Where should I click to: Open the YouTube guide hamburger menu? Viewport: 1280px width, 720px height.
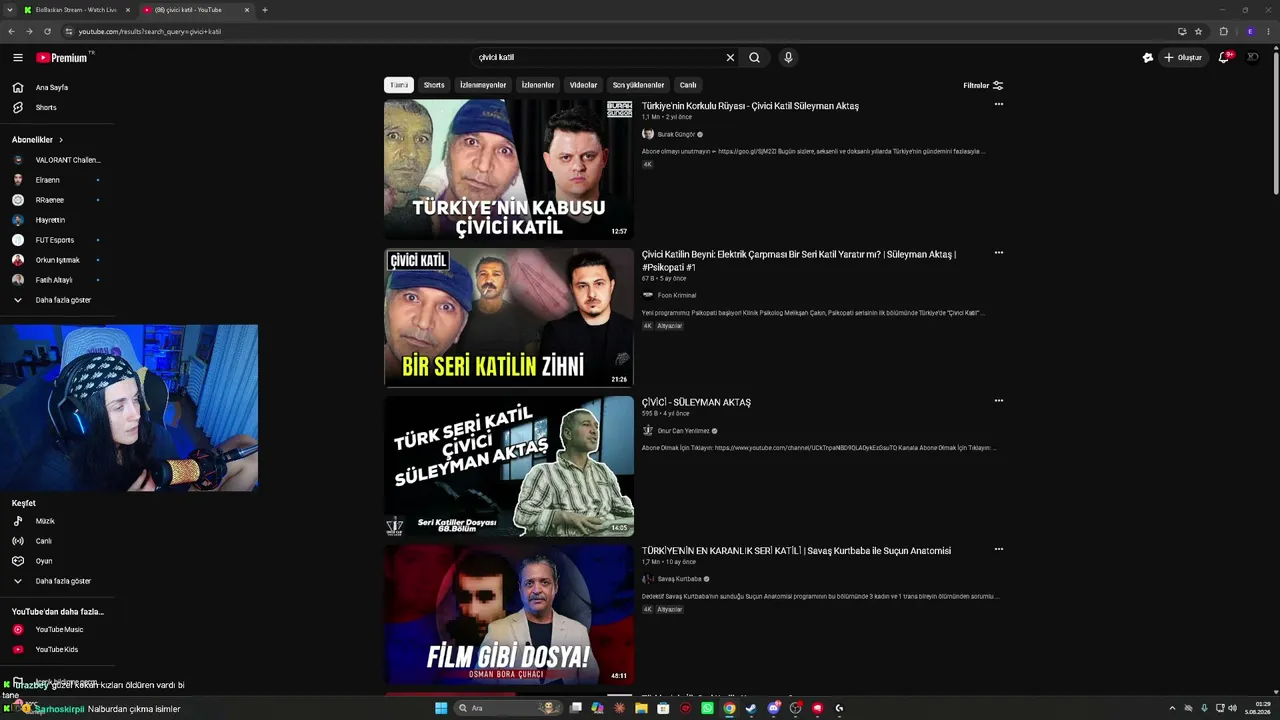click(17, 58)
